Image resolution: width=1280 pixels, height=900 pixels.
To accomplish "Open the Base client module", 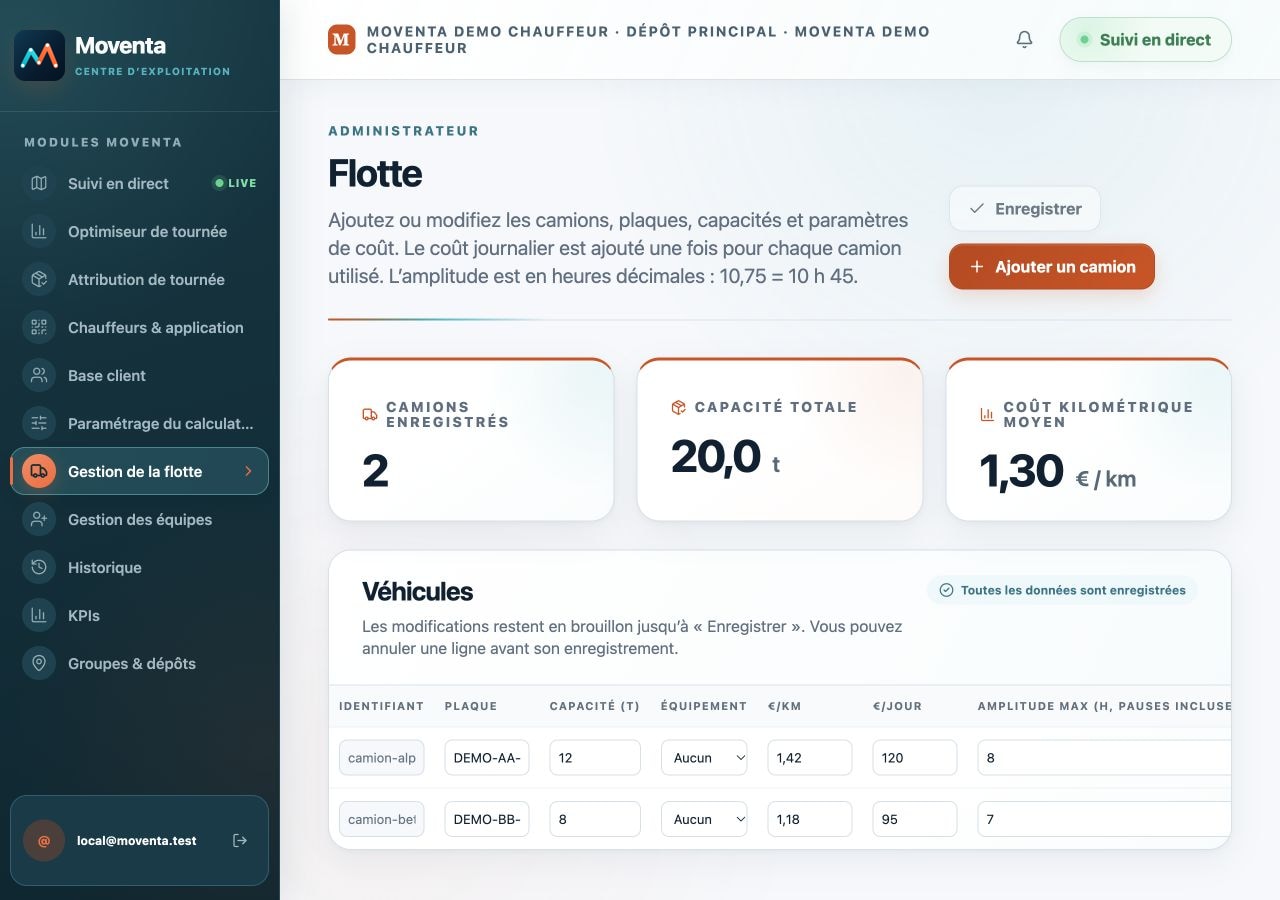I will pos(140,375).
